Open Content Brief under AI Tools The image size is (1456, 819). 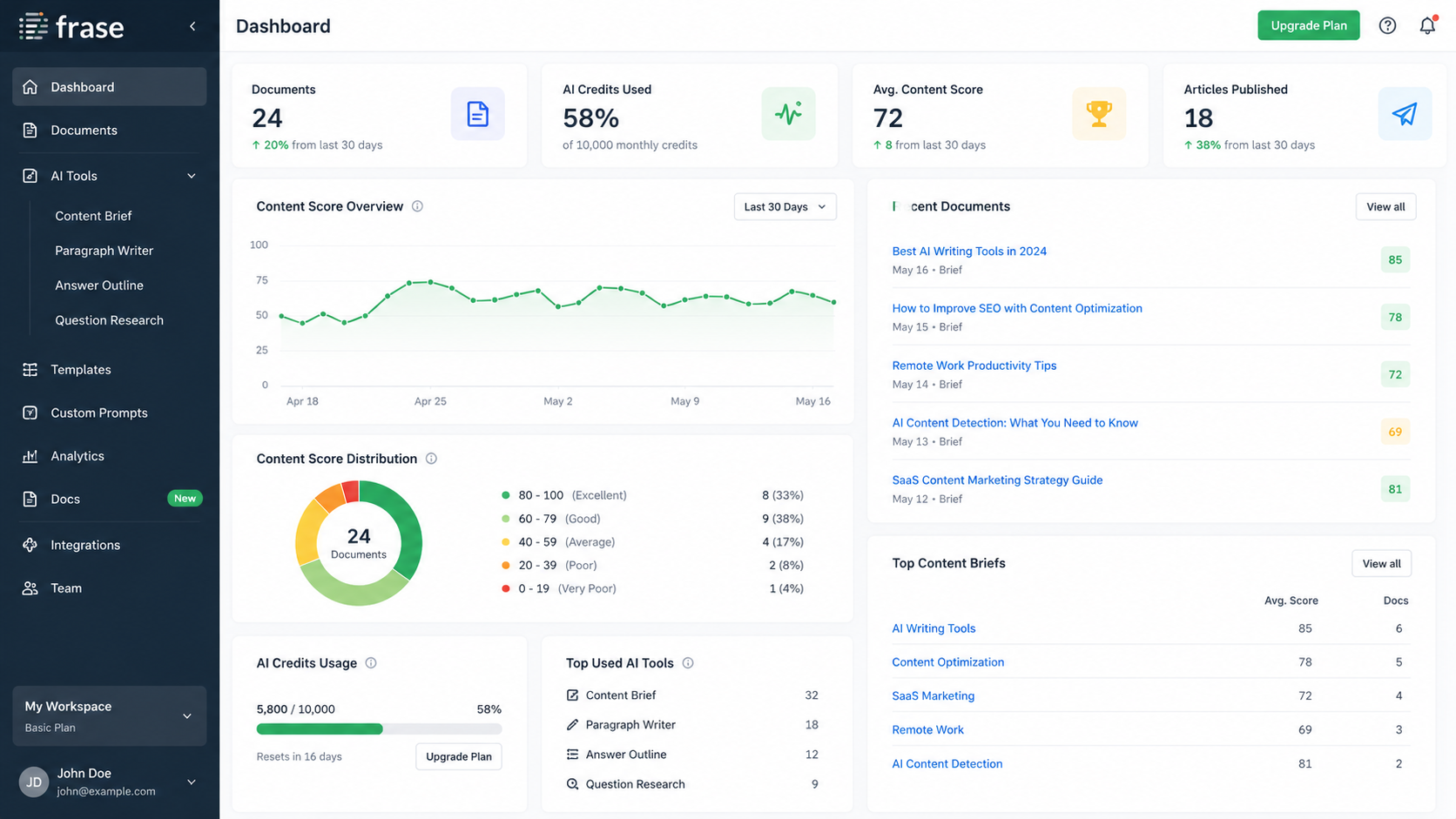93,216
